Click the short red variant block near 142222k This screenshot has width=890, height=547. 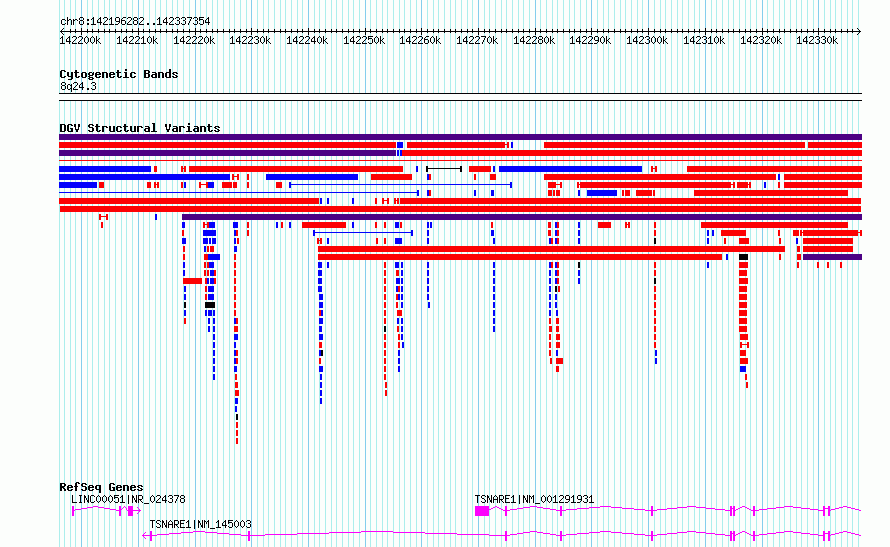pyautogui.click(x=192, y=281)
